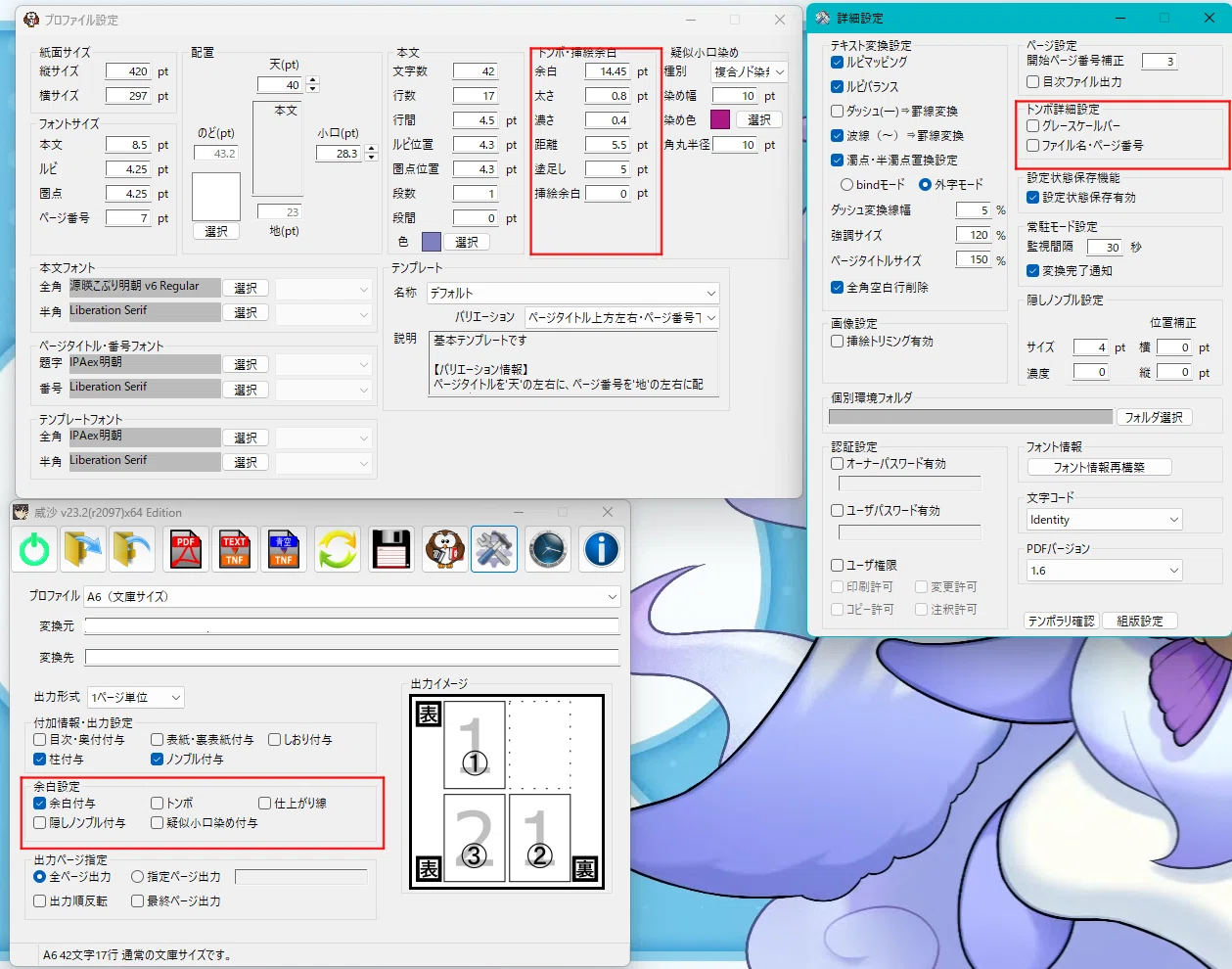
Task: Expand the 文字コード Identity dropdown
Action: [1104, 520]
